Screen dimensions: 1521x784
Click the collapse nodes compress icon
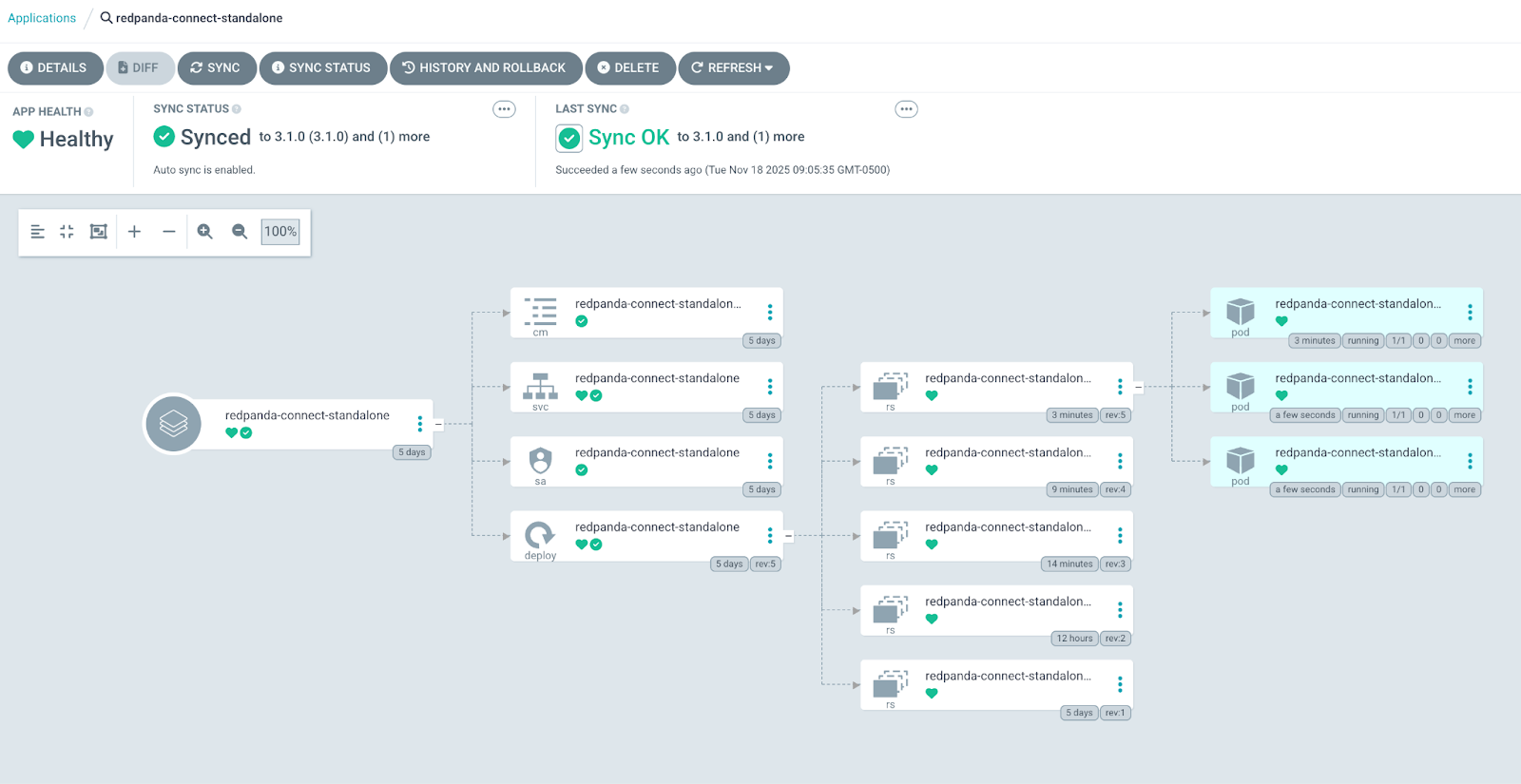67,232
